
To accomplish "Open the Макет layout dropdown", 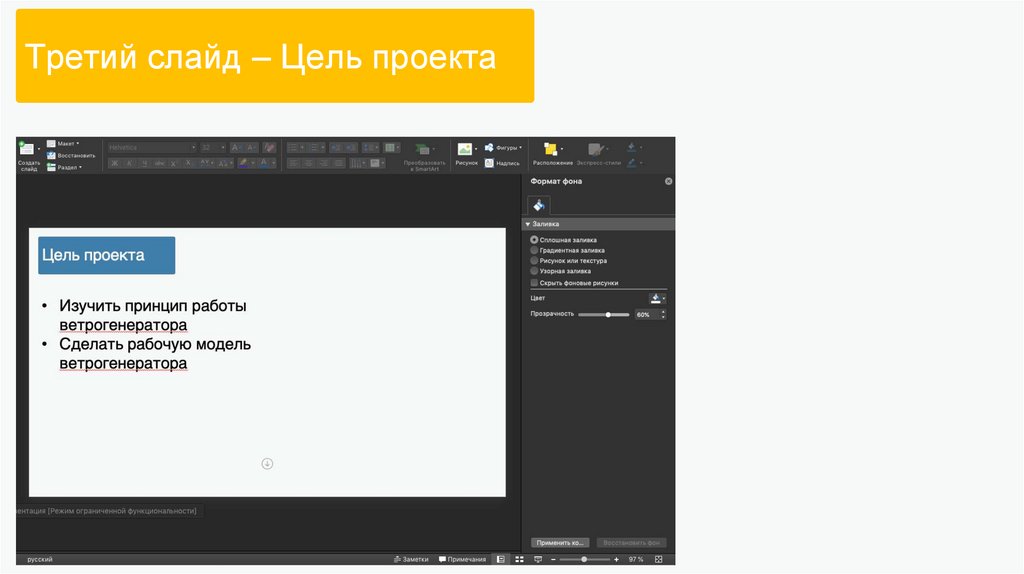I will tap(67, 143).
